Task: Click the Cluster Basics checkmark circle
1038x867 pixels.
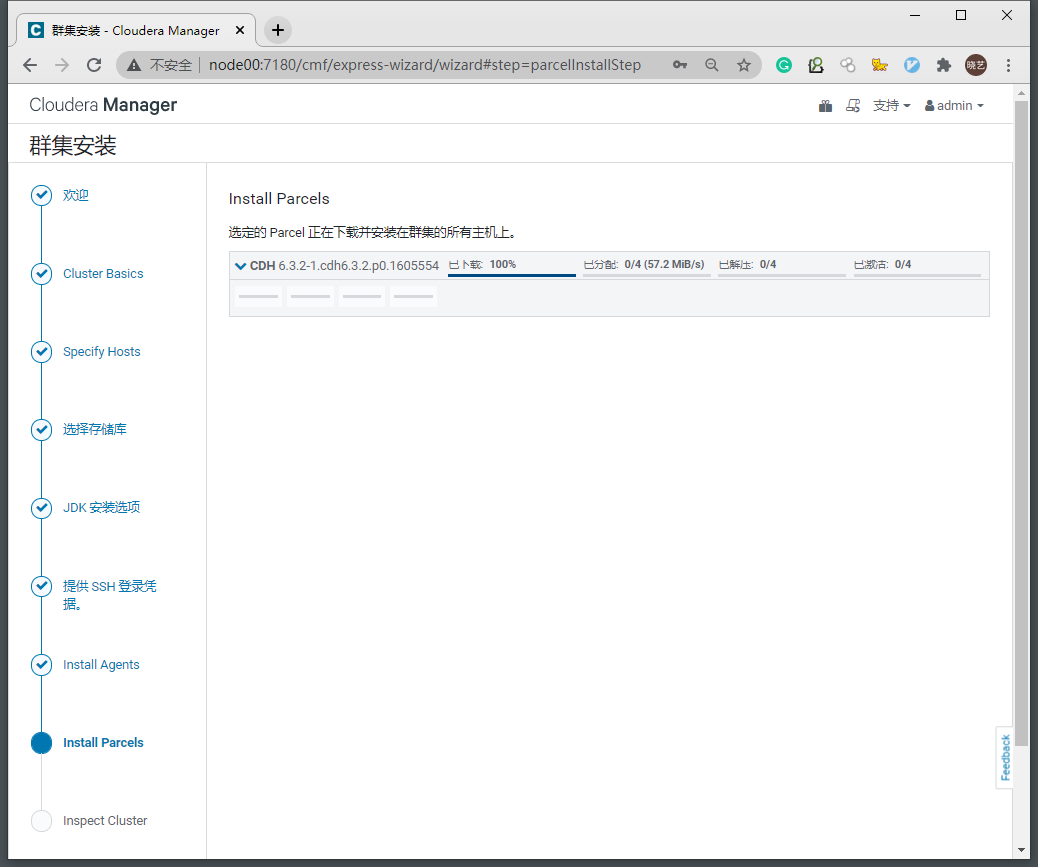Action: click(42, 273)
